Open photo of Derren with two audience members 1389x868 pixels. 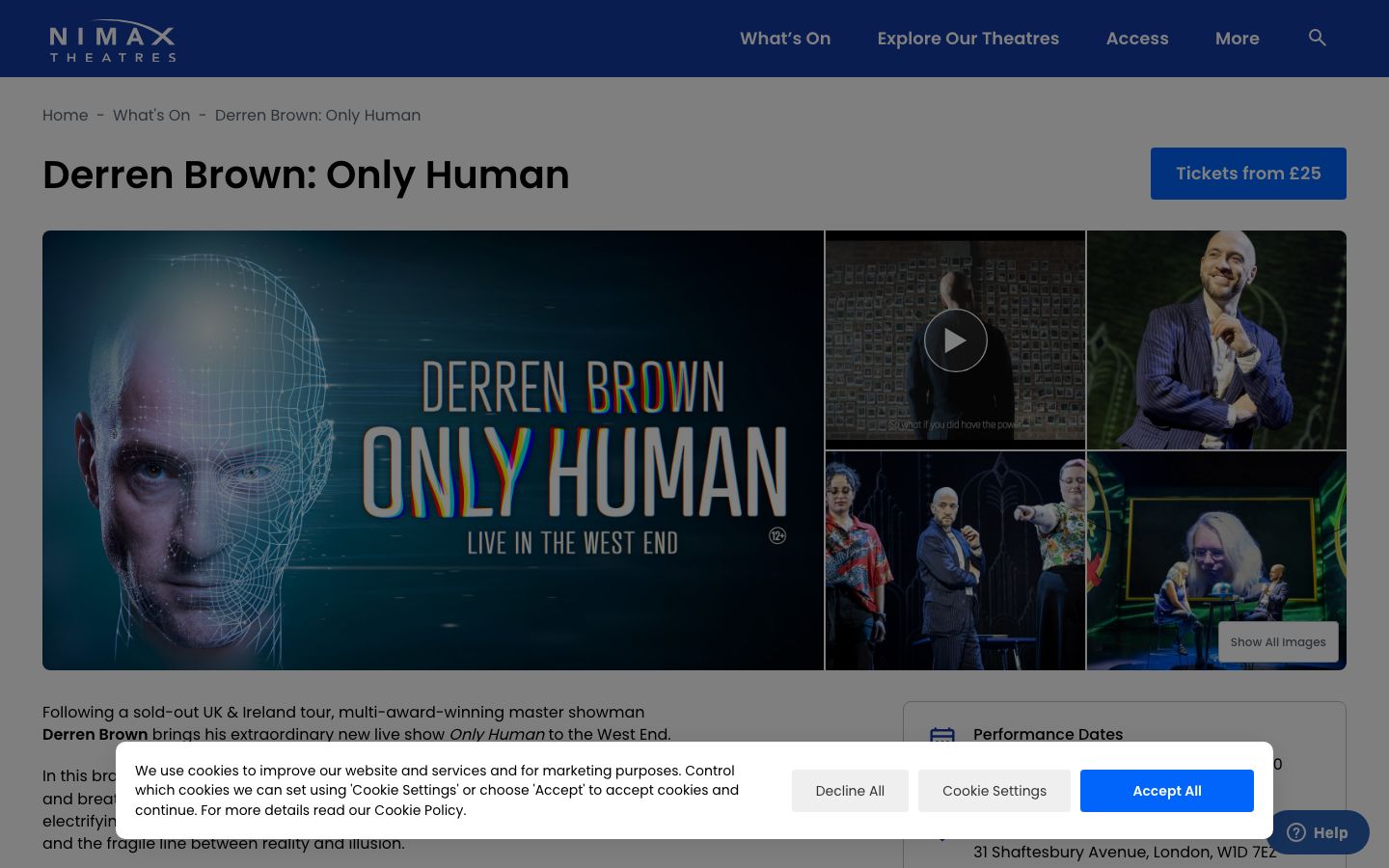coord(955,560)
